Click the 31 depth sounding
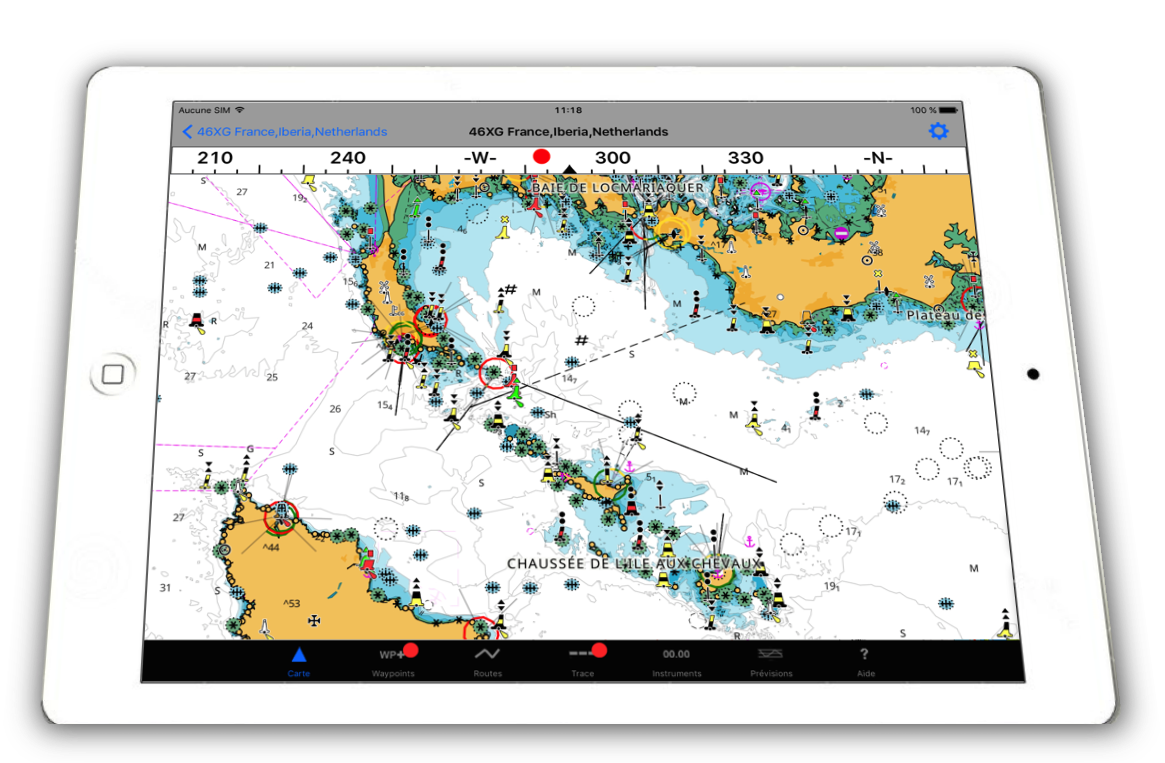The image size is (1165, 763). click(165, 588)
